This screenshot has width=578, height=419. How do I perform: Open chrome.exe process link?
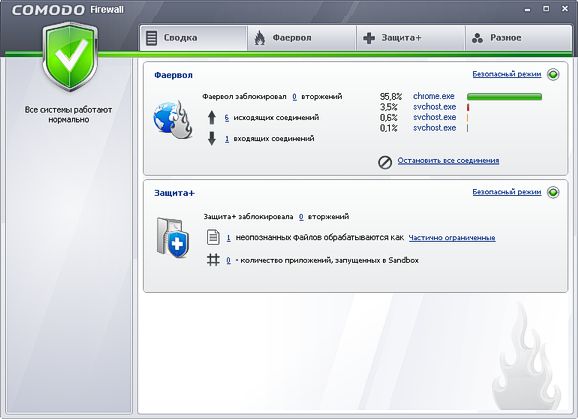(x=434, y=96)
